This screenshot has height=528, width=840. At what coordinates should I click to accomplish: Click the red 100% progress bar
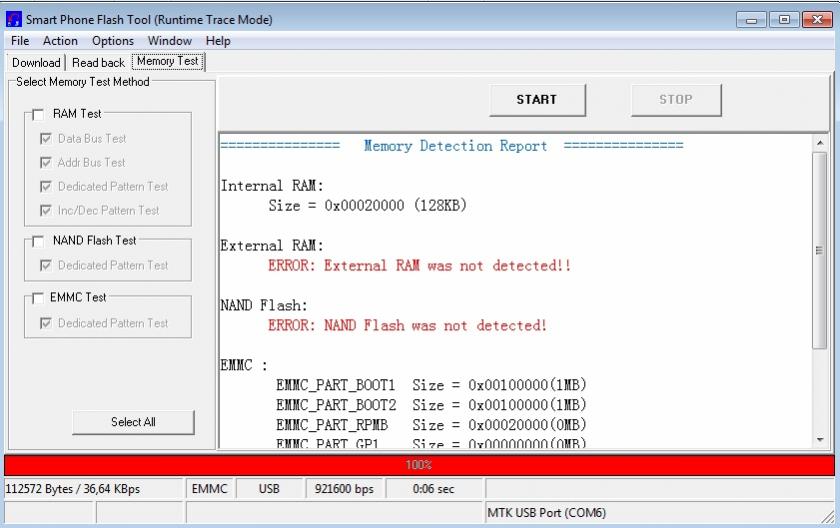(x=419, y=465)
